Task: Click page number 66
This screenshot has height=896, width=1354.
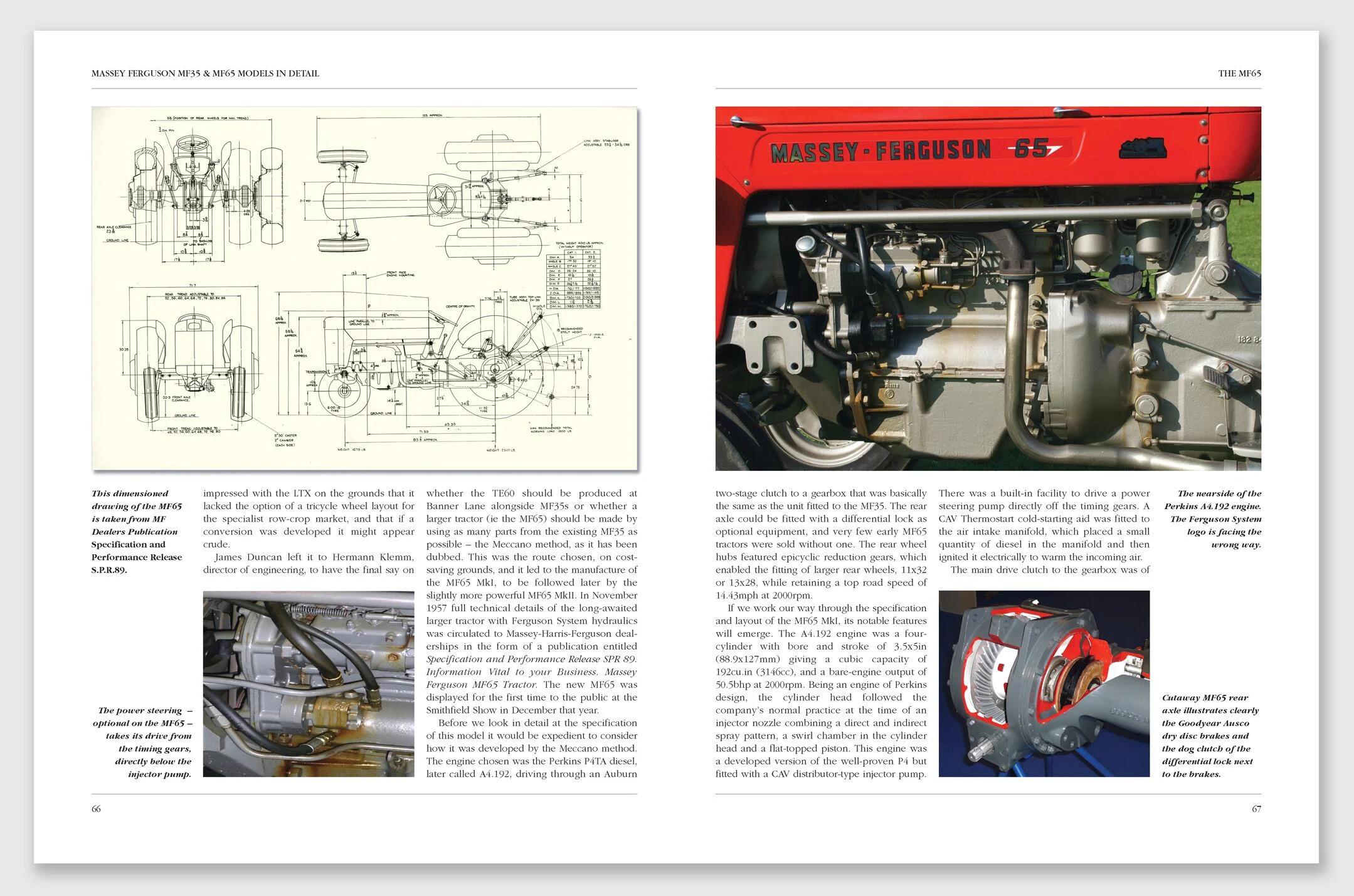Action: tap(96, 808)
